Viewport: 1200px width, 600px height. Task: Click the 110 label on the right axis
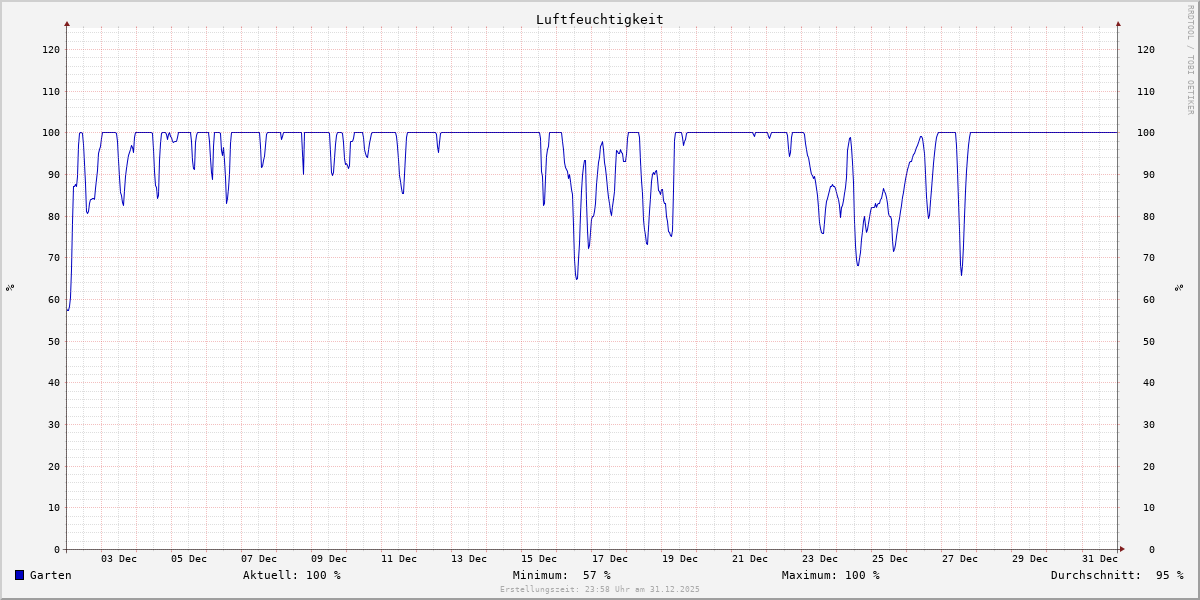(x=1145, y=91)
